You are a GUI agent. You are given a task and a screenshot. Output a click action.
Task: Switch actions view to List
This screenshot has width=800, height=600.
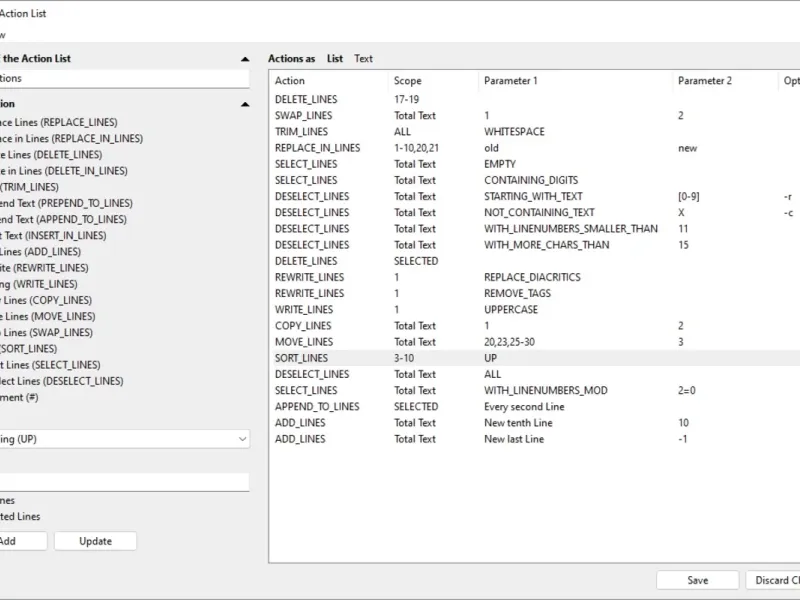pyautogui.click(x=335, y=59)
